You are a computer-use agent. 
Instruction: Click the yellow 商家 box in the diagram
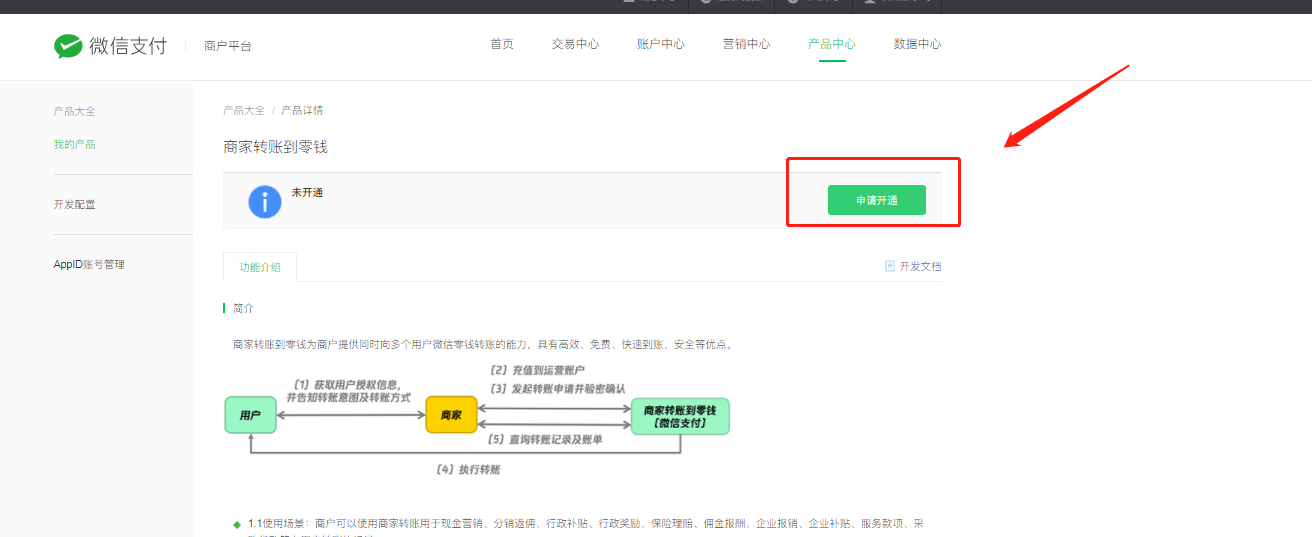tap(451, 415)
